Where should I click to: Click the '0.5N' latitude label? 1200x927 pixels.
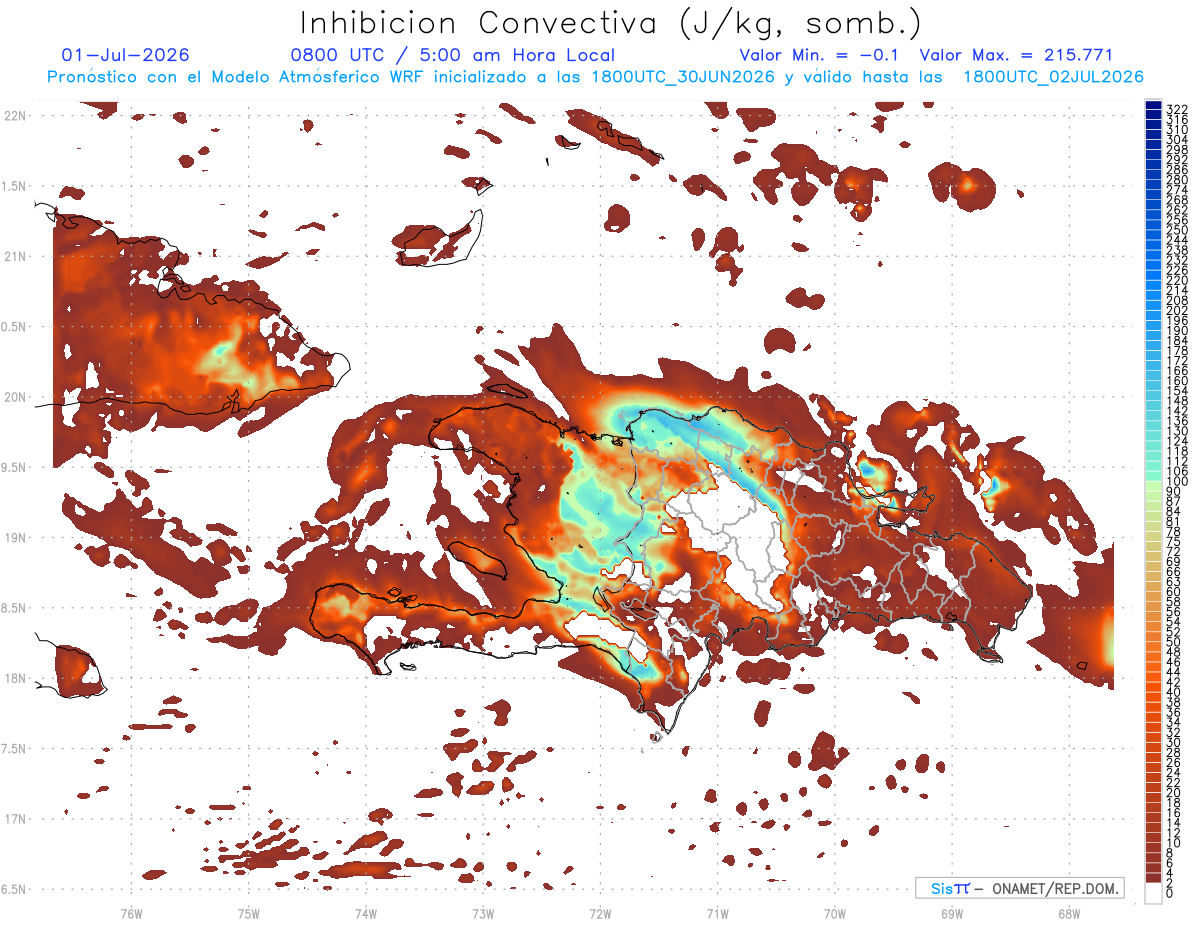click(x=14, y=327)
